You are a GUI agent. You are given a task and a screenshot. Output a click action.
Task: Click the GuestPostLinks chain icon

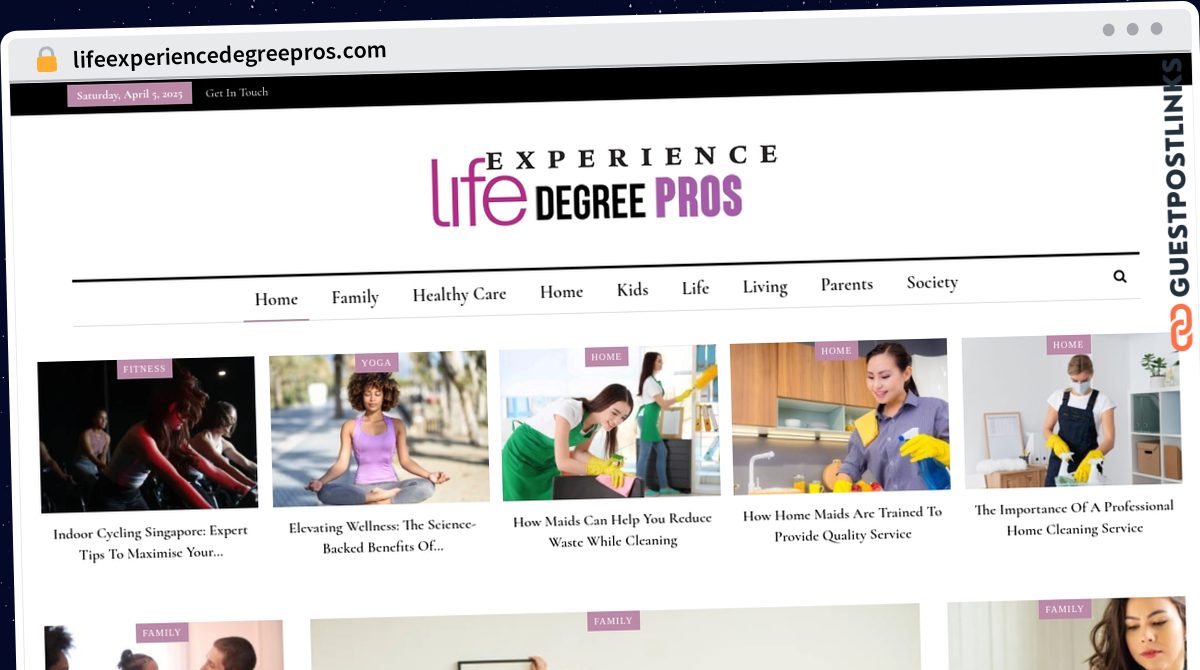pyautogui.click(x=1181, y=327)
